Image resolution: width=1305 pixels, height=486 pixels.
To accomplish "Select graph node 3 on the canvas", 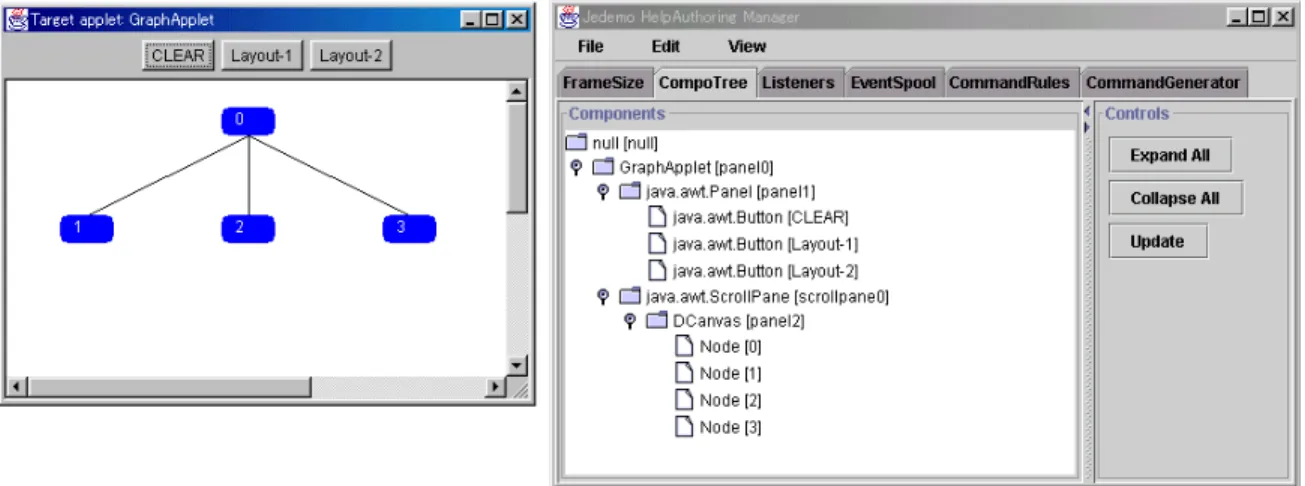I will pyautogui.click(x=409, y=229).
